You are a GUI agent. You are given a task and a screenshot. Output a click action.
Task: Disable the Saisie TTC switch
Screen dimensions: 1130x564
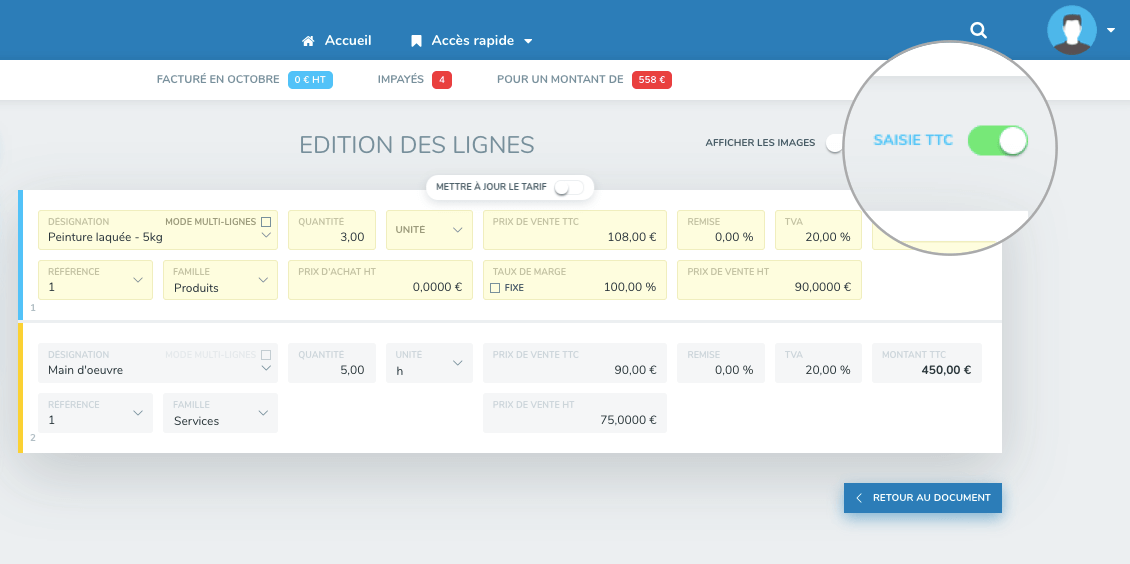click(x=997, y=141)
